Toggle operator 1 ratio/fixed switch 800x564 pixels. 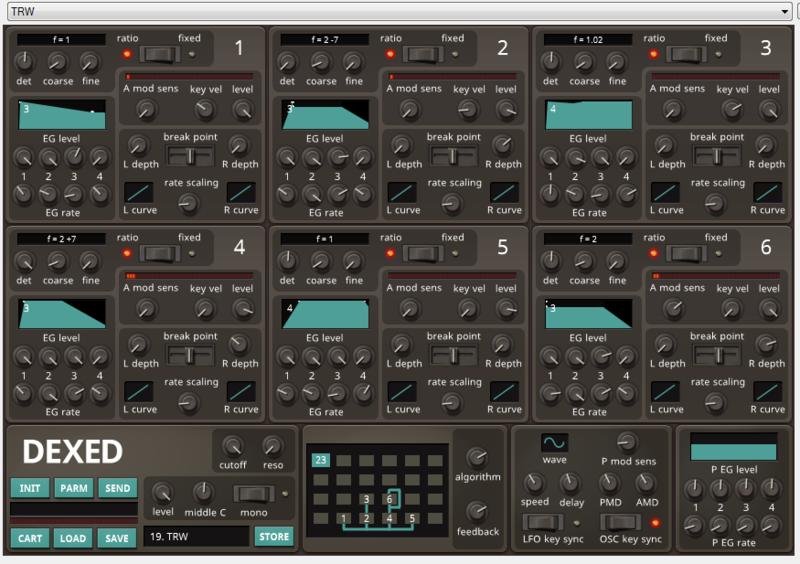click(x=160, y=54)
